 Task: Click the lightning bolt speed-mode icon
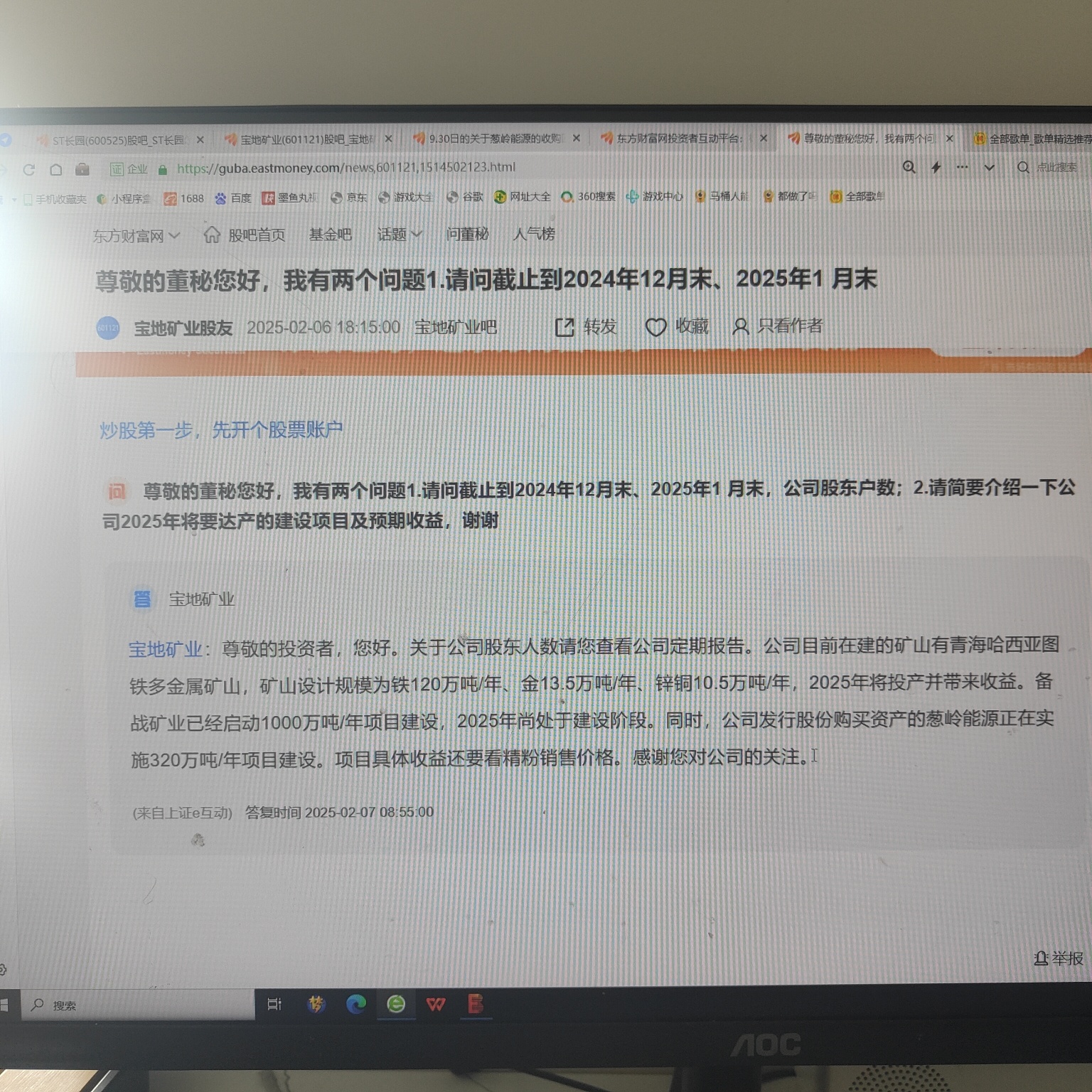pyautogui.click(x=936, y=167)
